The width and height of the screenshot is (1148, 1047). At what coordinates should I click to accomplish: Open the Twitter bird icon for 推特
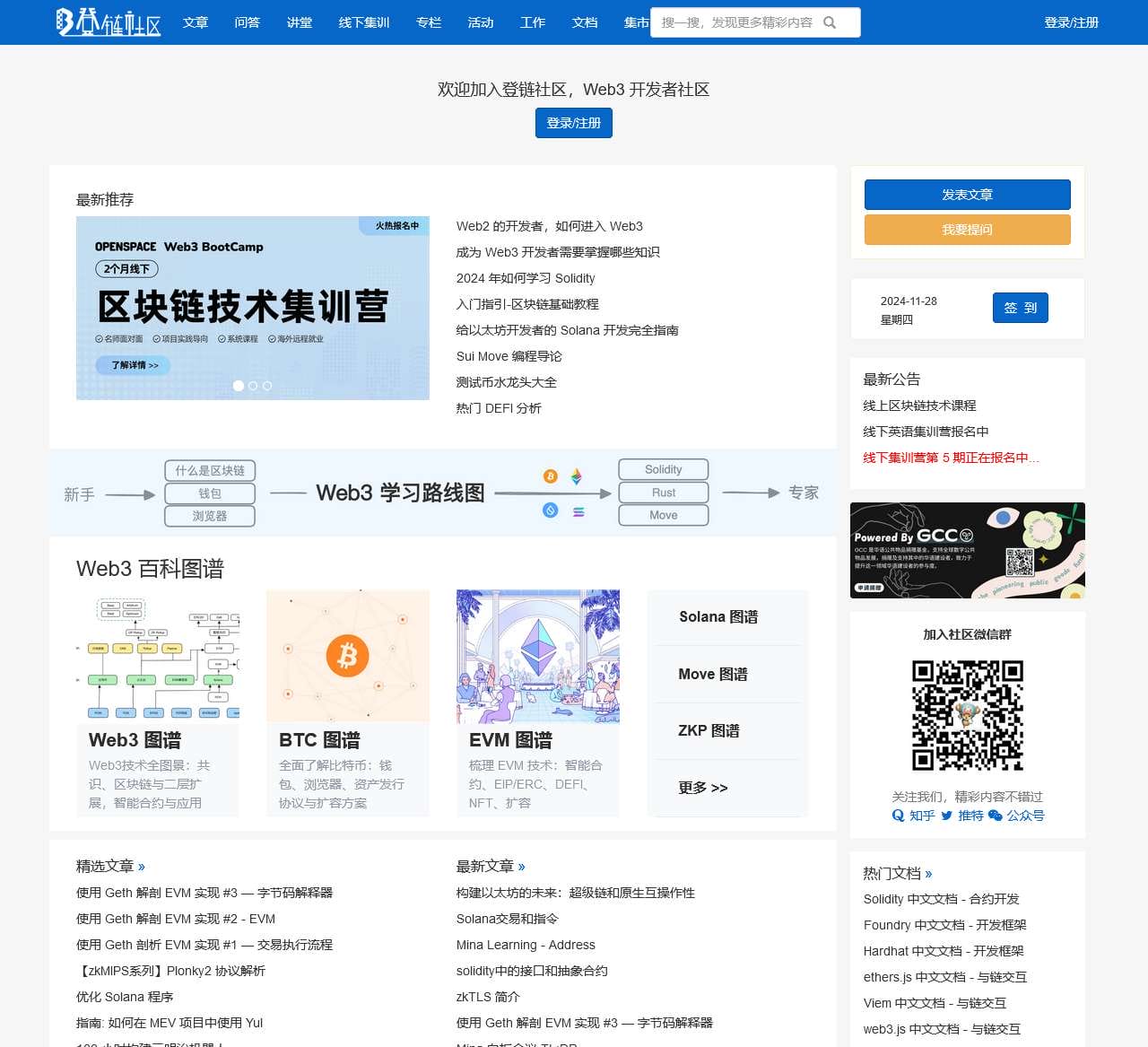(946, 816)
